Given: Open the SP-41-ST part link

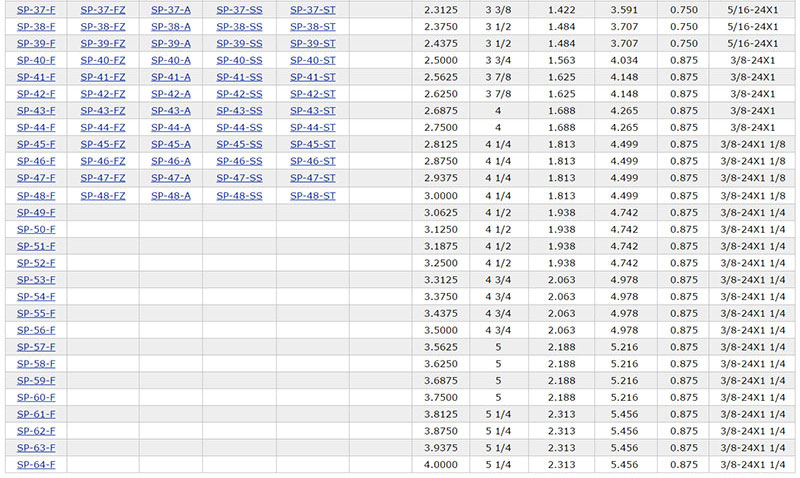Looking at the screenshot, I should 312,78.
